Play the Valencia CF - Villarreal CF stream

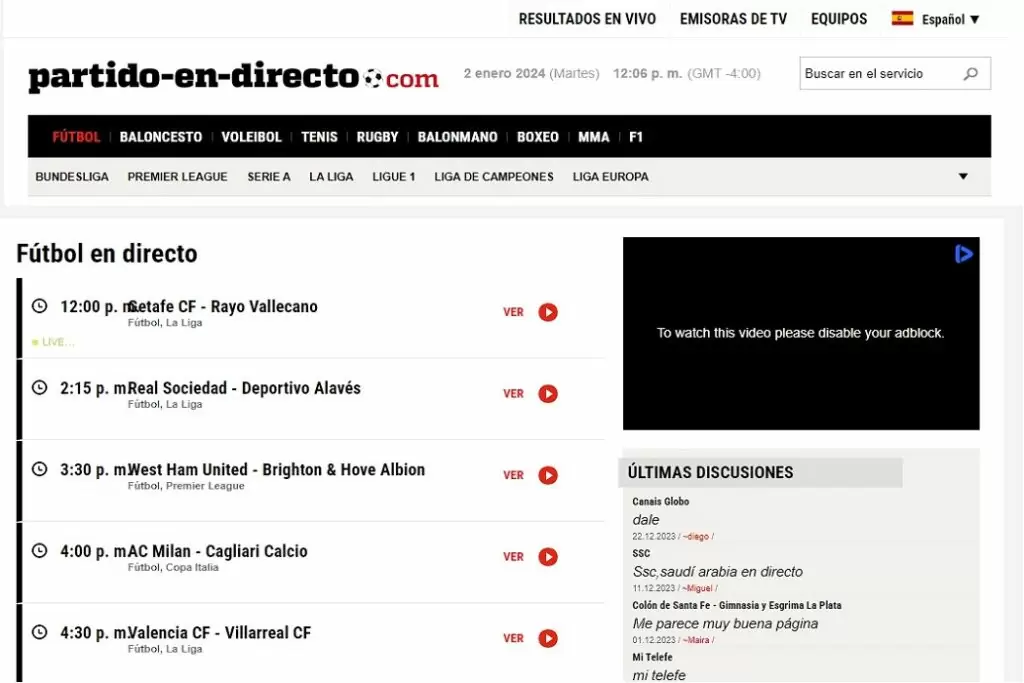tap(548, 639)
